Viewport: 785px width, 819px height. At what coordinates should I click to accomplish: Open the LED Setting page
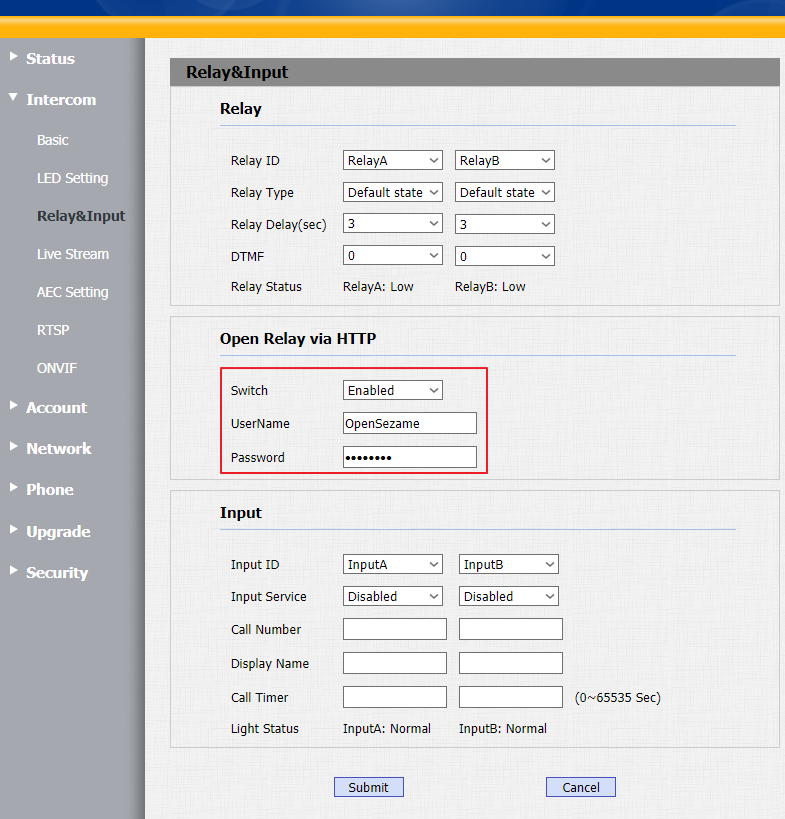click(72, 178)
